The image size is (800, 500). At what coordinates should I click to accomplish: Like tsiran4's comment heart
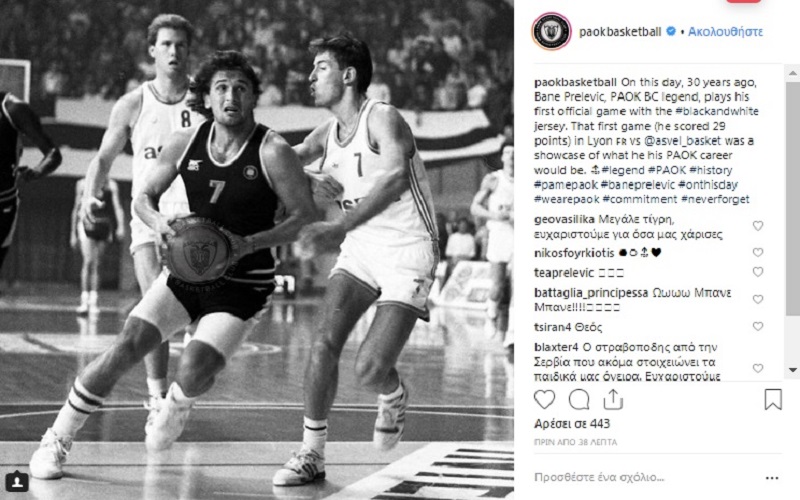tap(758, 326)
